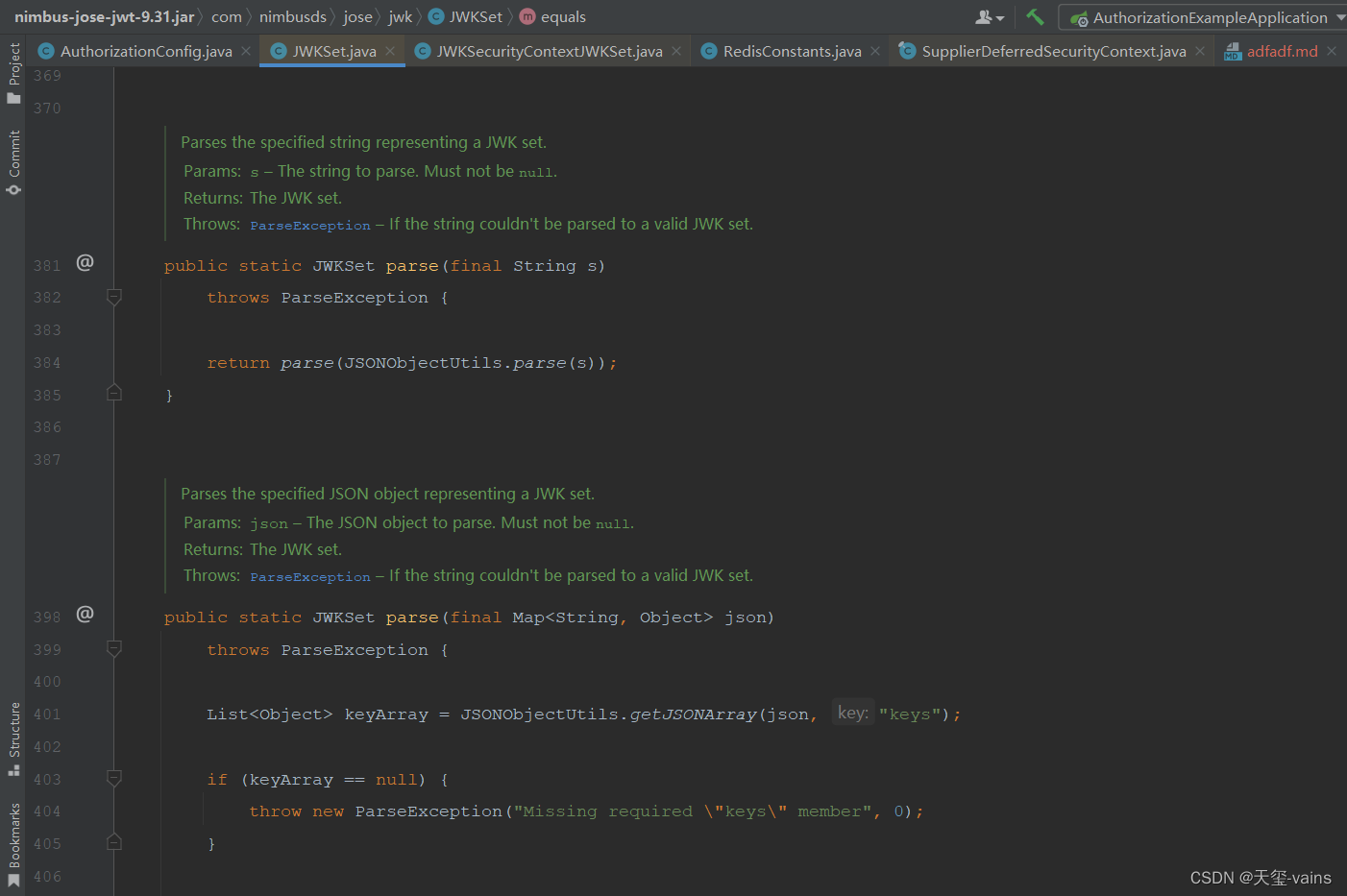
Task: Open the Project tool window
Action: pos(13,73)
